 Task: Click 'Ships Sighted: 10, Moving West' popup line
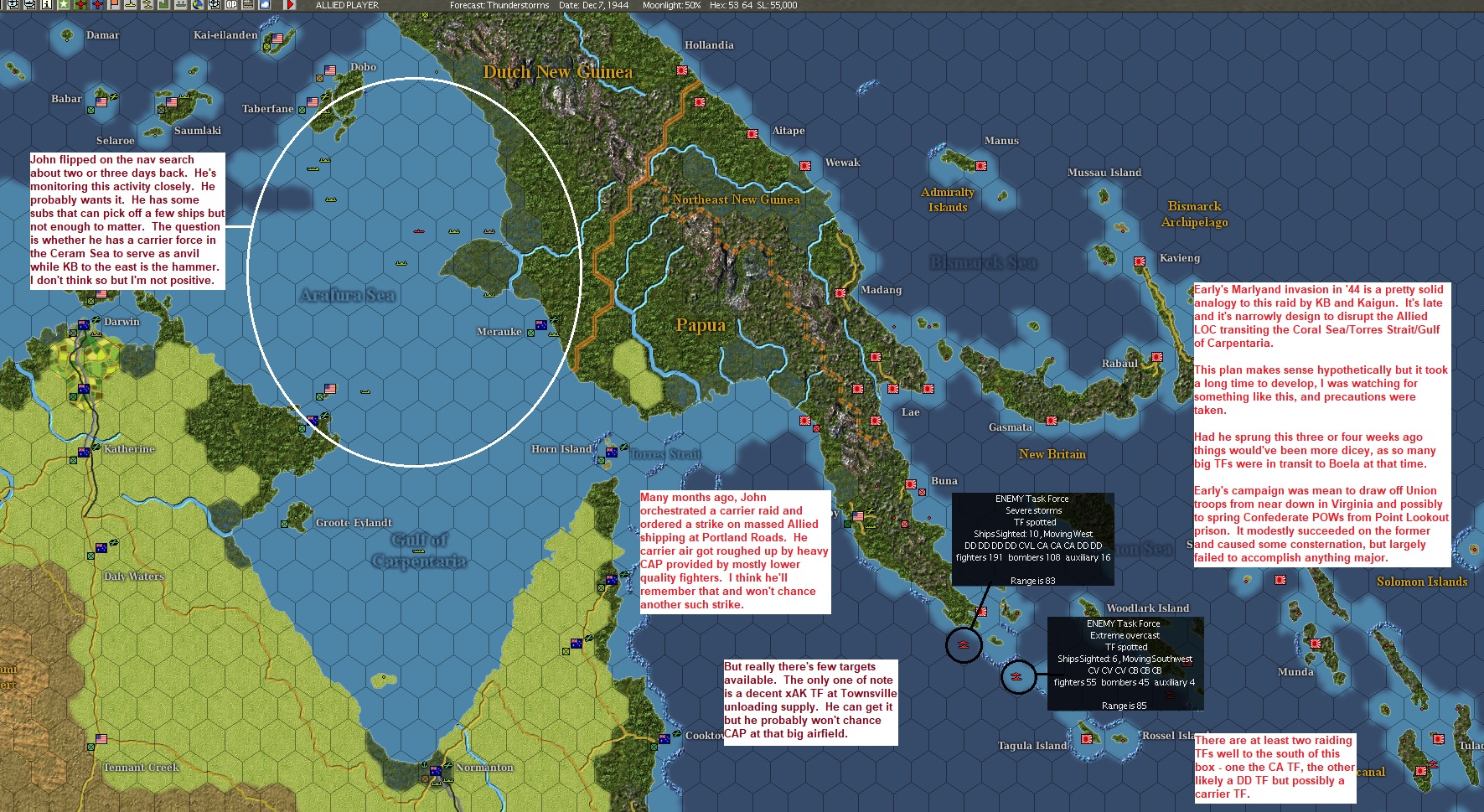point(1032,534)
